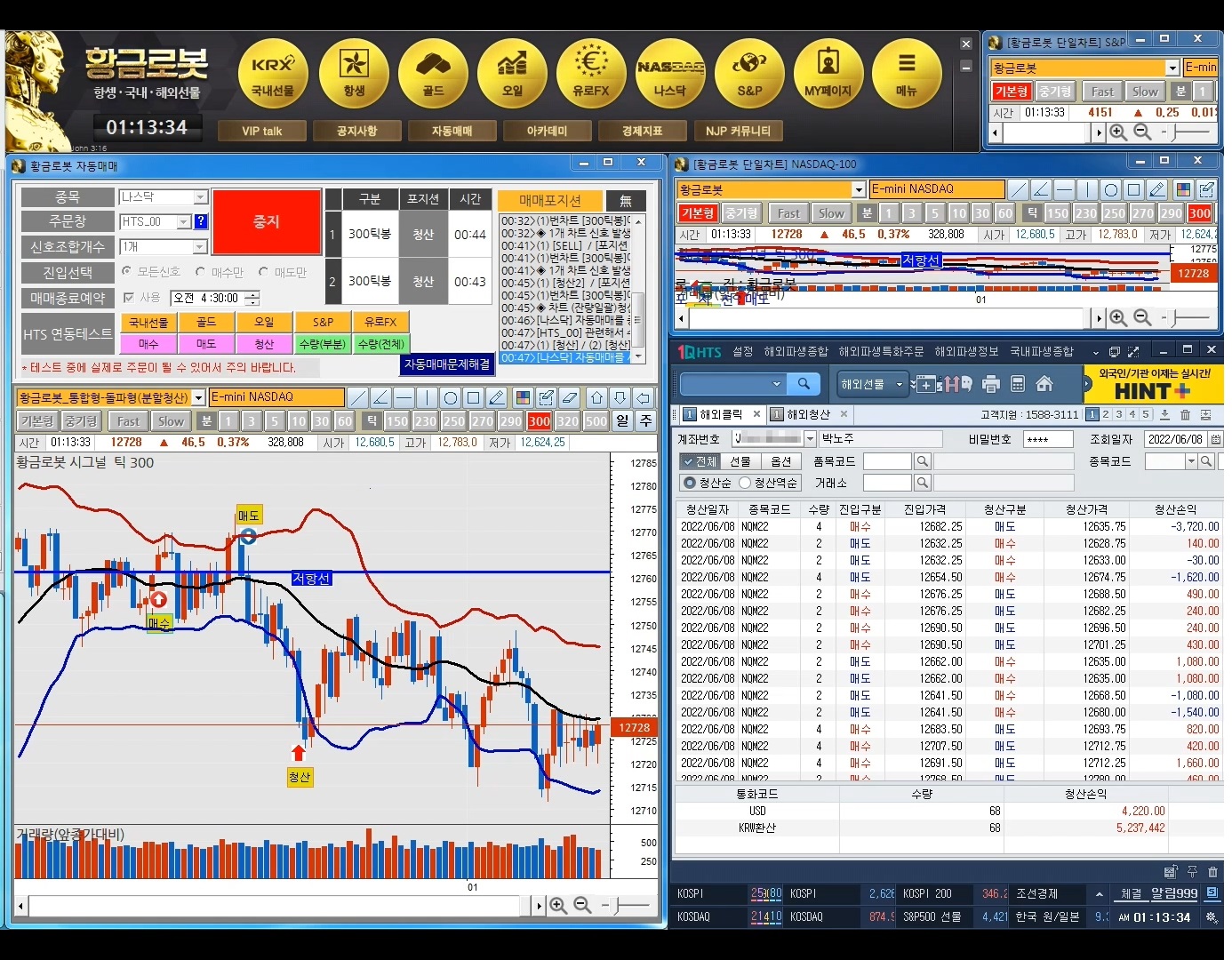Viewport: 1232px width, 960px height.
Task: Open the S&P market icon
Action: [x=749, y=74]
